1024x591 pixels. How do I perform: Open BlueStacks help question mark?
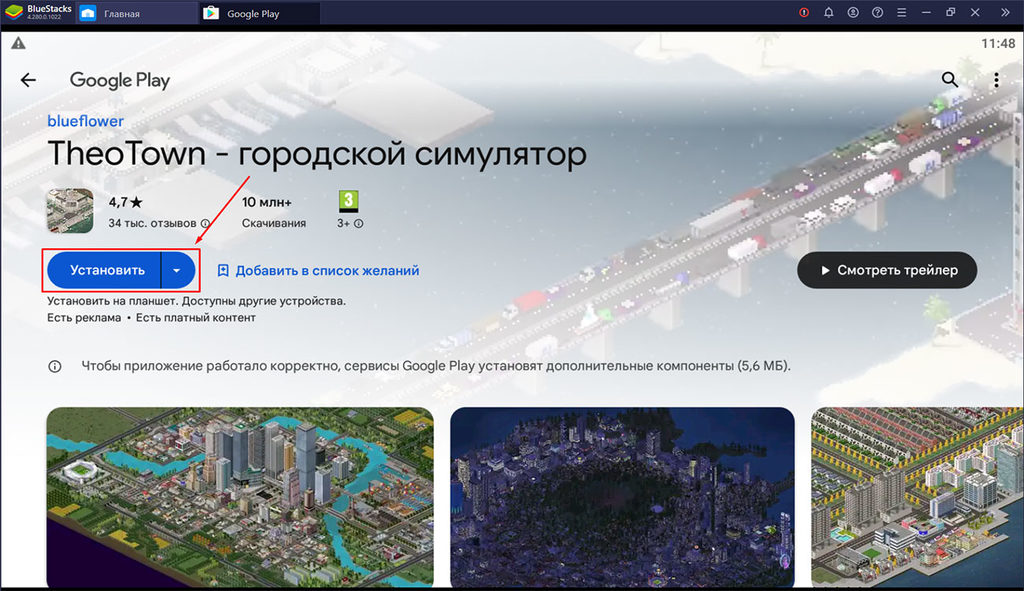click(877, 12)
